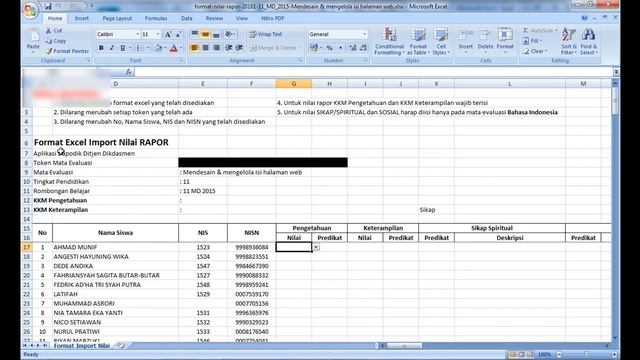Decrease decimal places
This screenshot has width=640, height=360.
point(363,48)
